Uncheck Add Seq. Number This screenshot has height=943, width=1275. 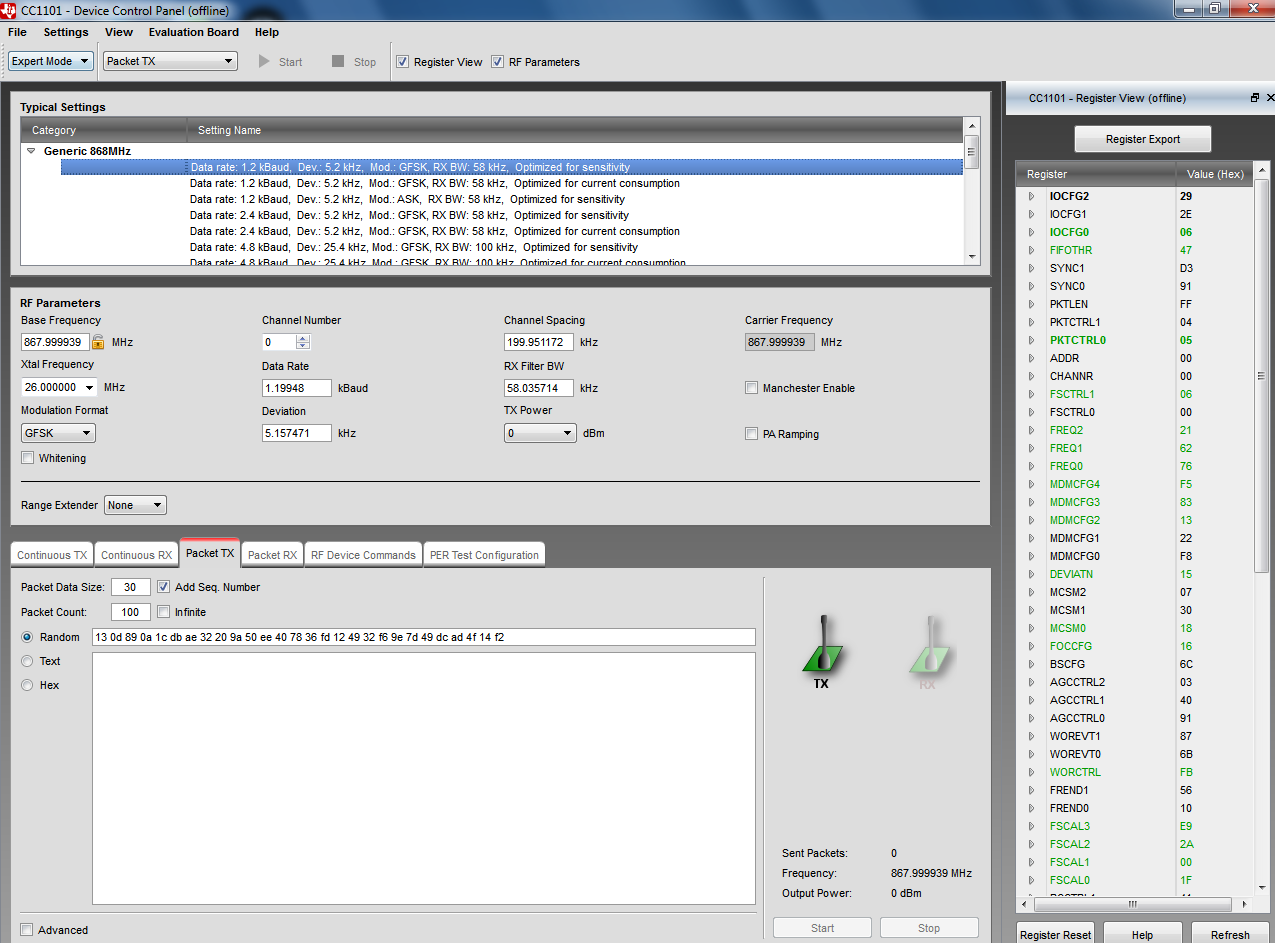(164, 587)
